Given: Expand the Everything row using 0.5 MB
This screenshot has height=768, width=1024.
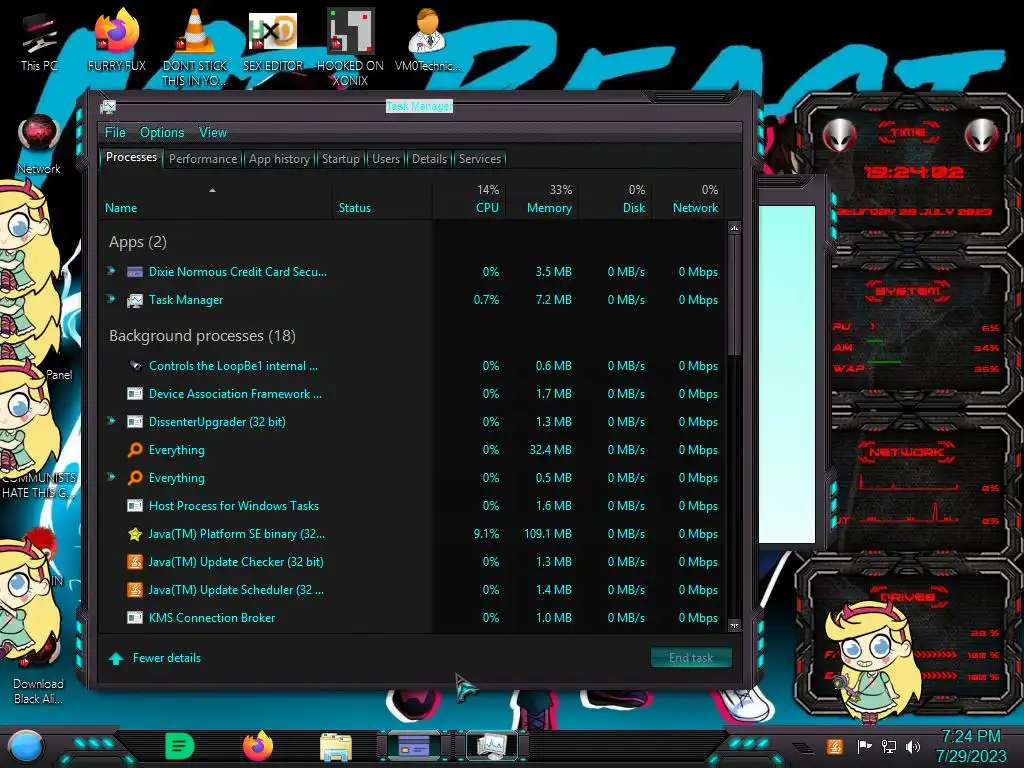Looking at the screenshot, I should tap(112, 477).
